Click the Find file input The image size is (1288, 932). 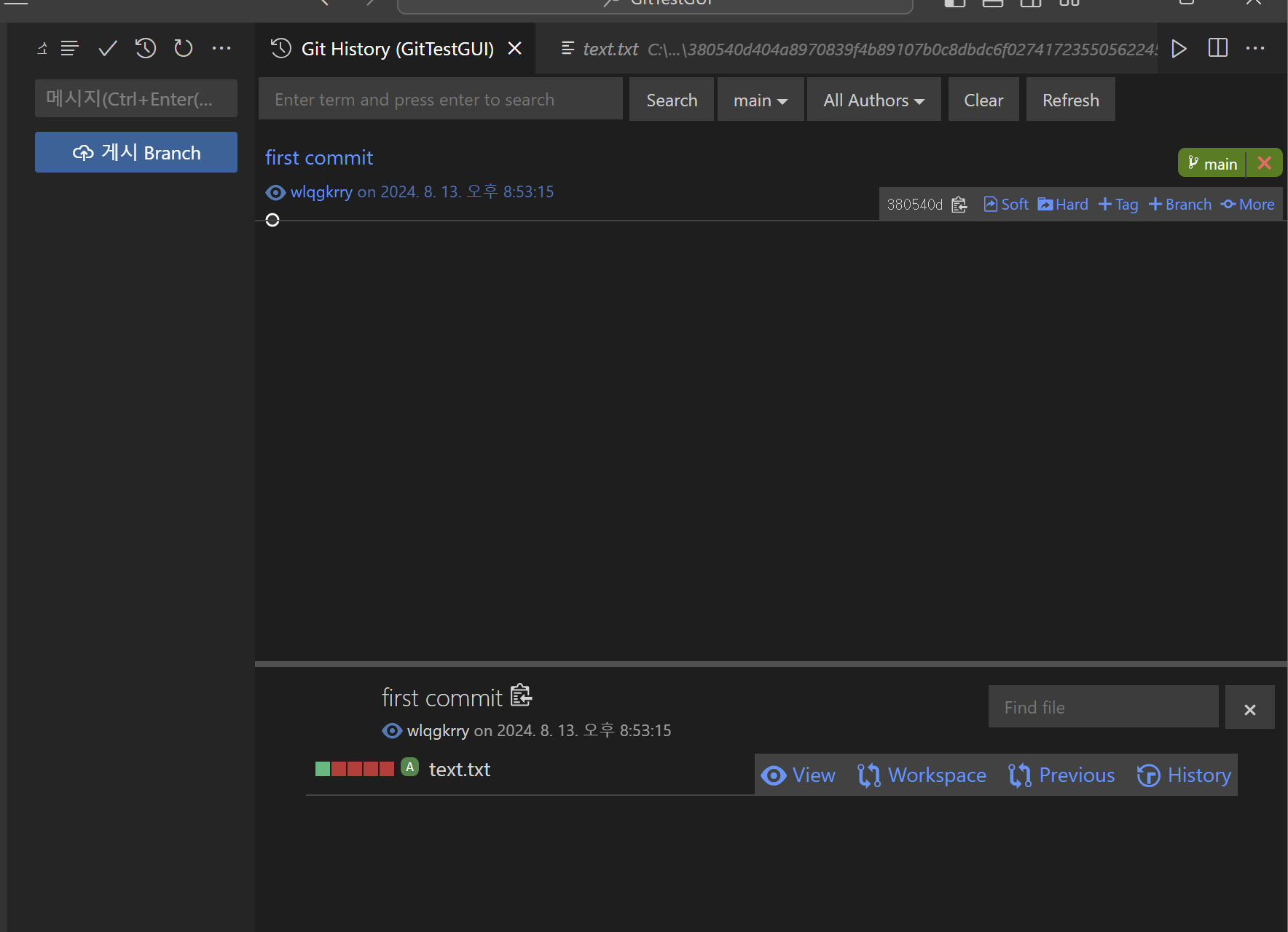(x=1104, y=707)
